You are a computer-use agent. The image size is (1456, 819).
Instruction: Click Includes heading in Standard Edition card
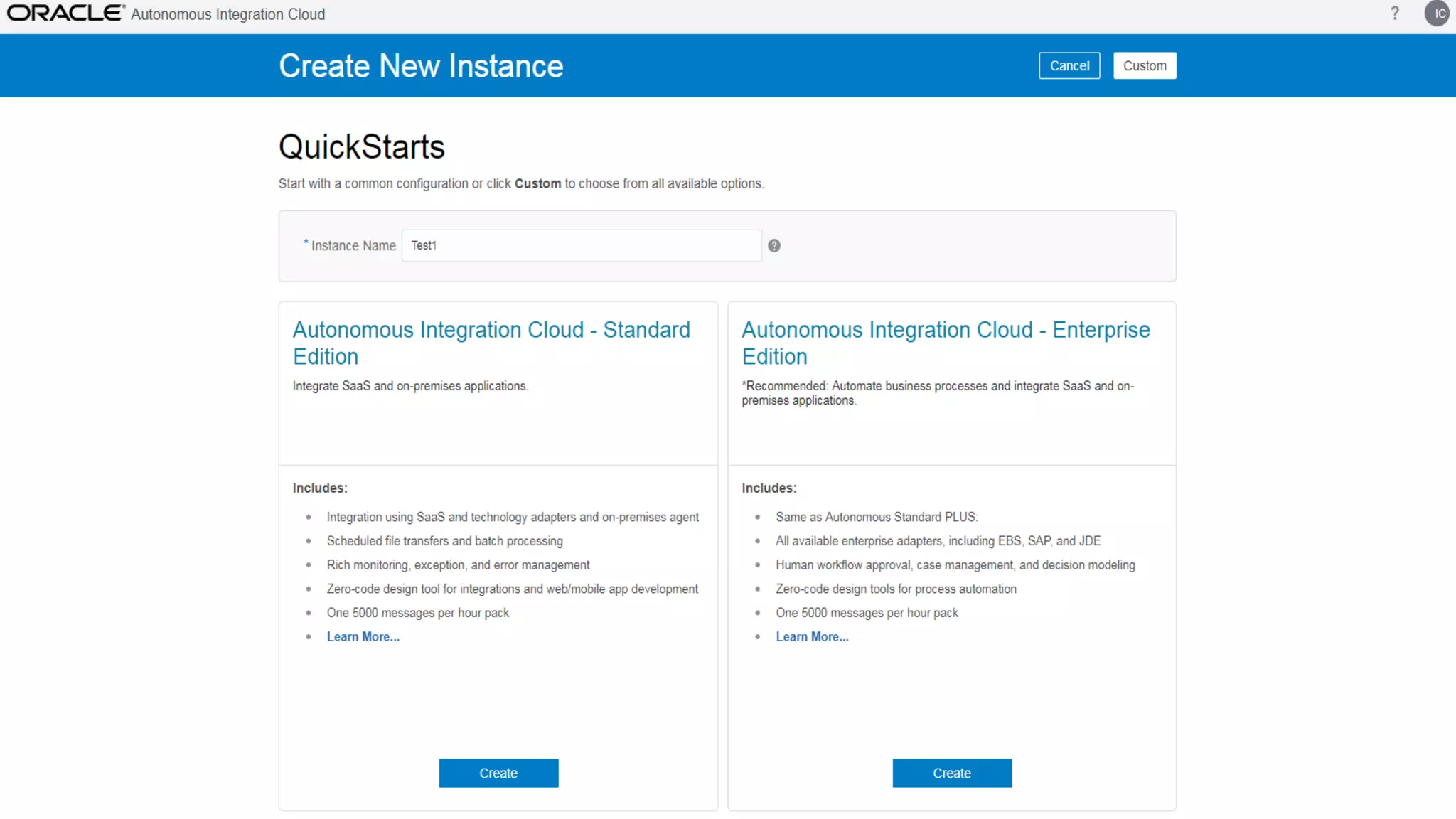pyautogui.click(x=320, y=488)
